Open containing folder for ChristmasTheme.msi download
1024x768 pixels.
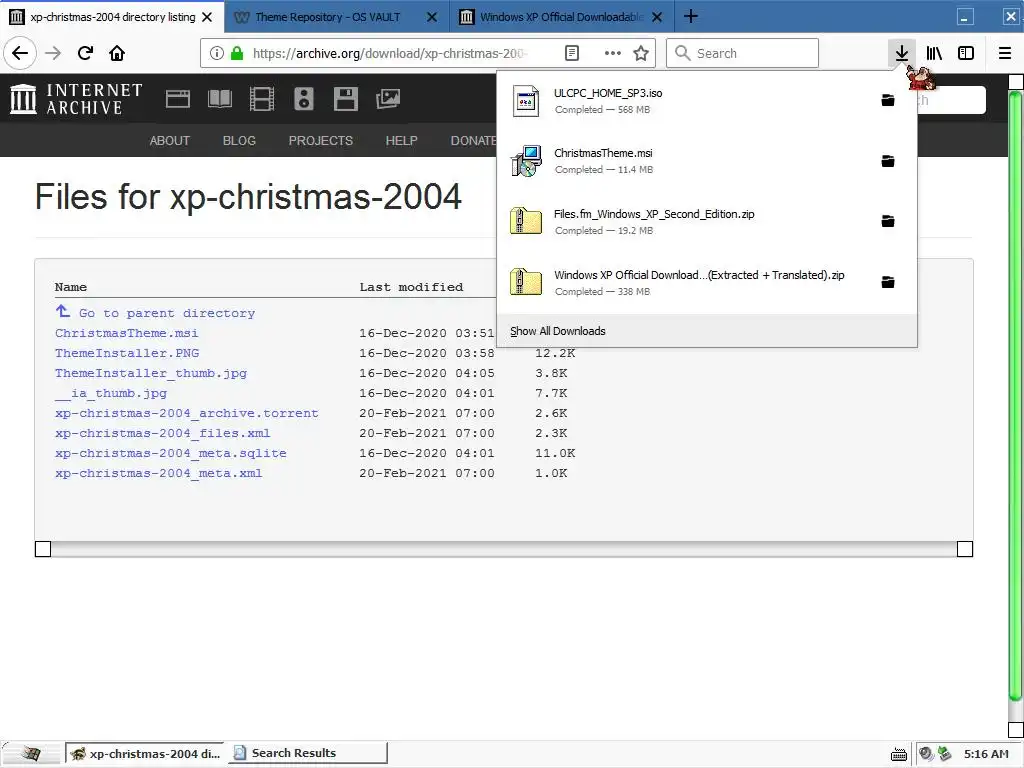tap(888, 161)
